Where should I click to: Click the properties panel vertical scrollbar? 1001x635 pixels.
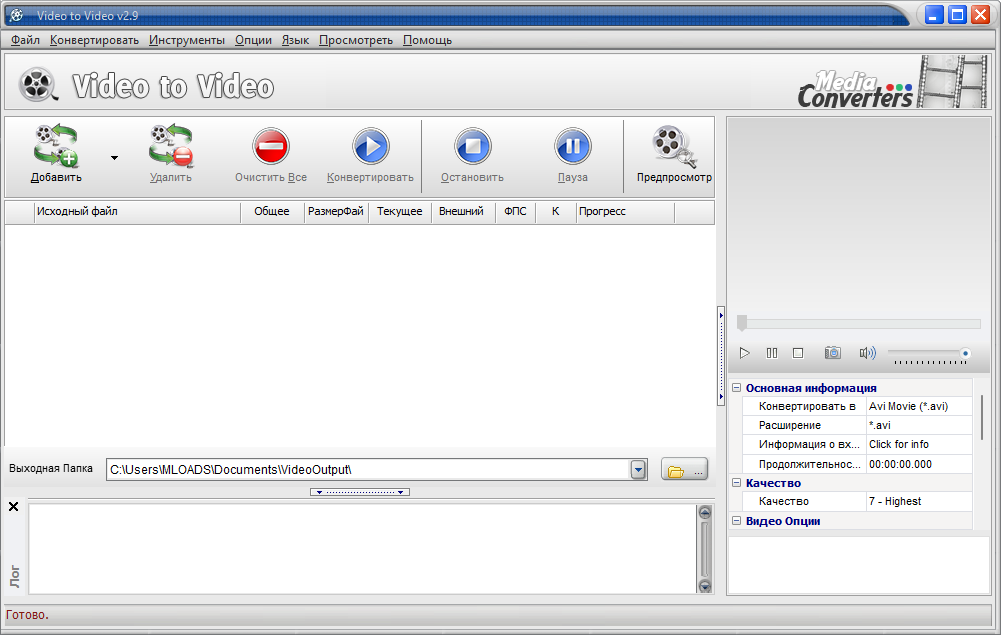982,417
